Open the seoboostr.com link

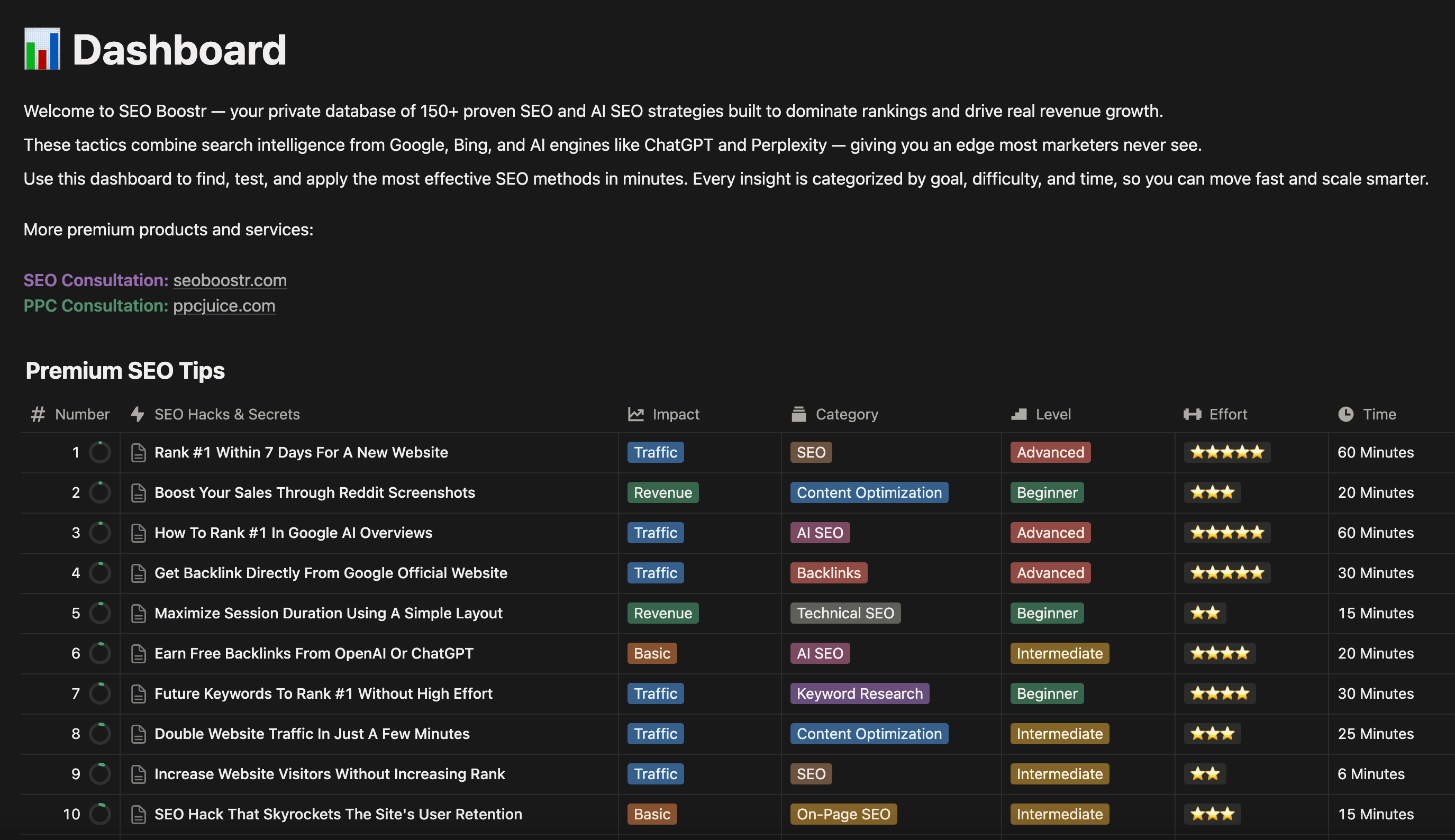229,280
